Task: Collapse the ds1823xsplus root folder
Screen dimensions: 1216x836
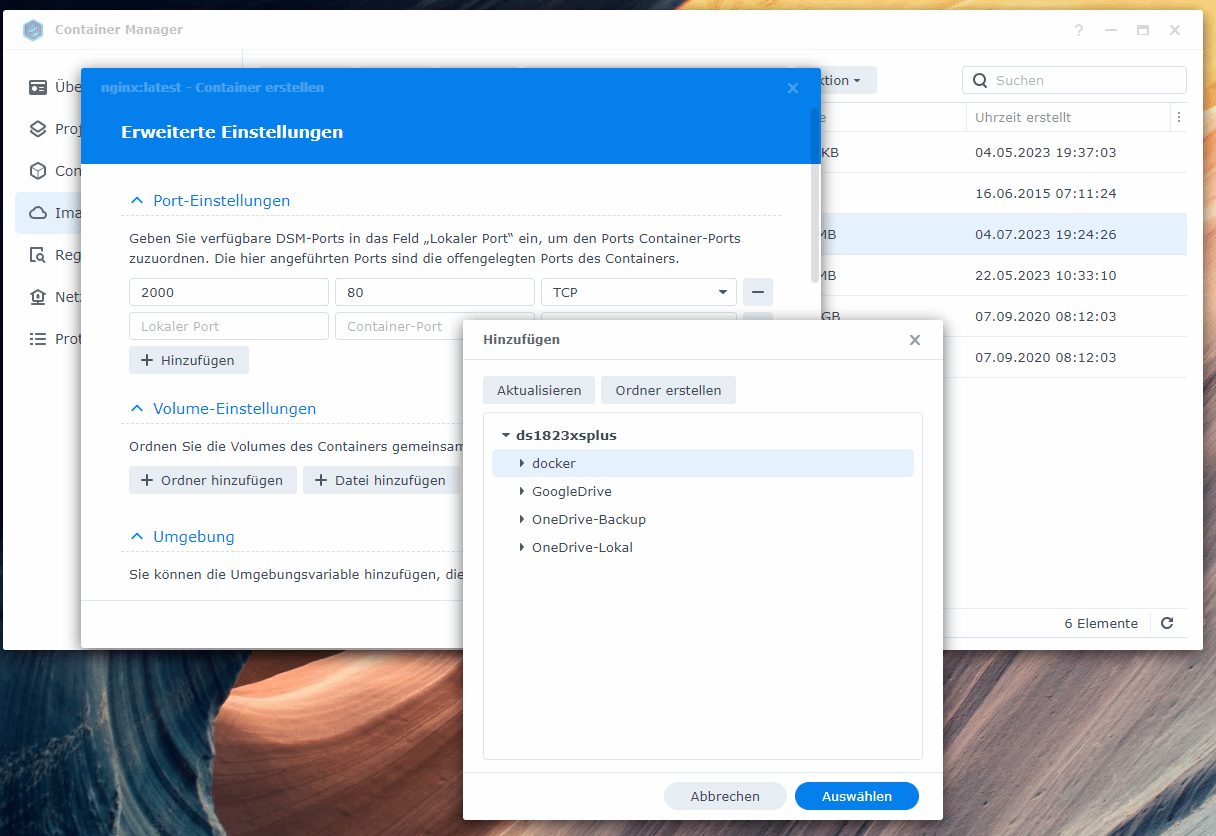Action: pyautogui.click(x=506, y=435)
